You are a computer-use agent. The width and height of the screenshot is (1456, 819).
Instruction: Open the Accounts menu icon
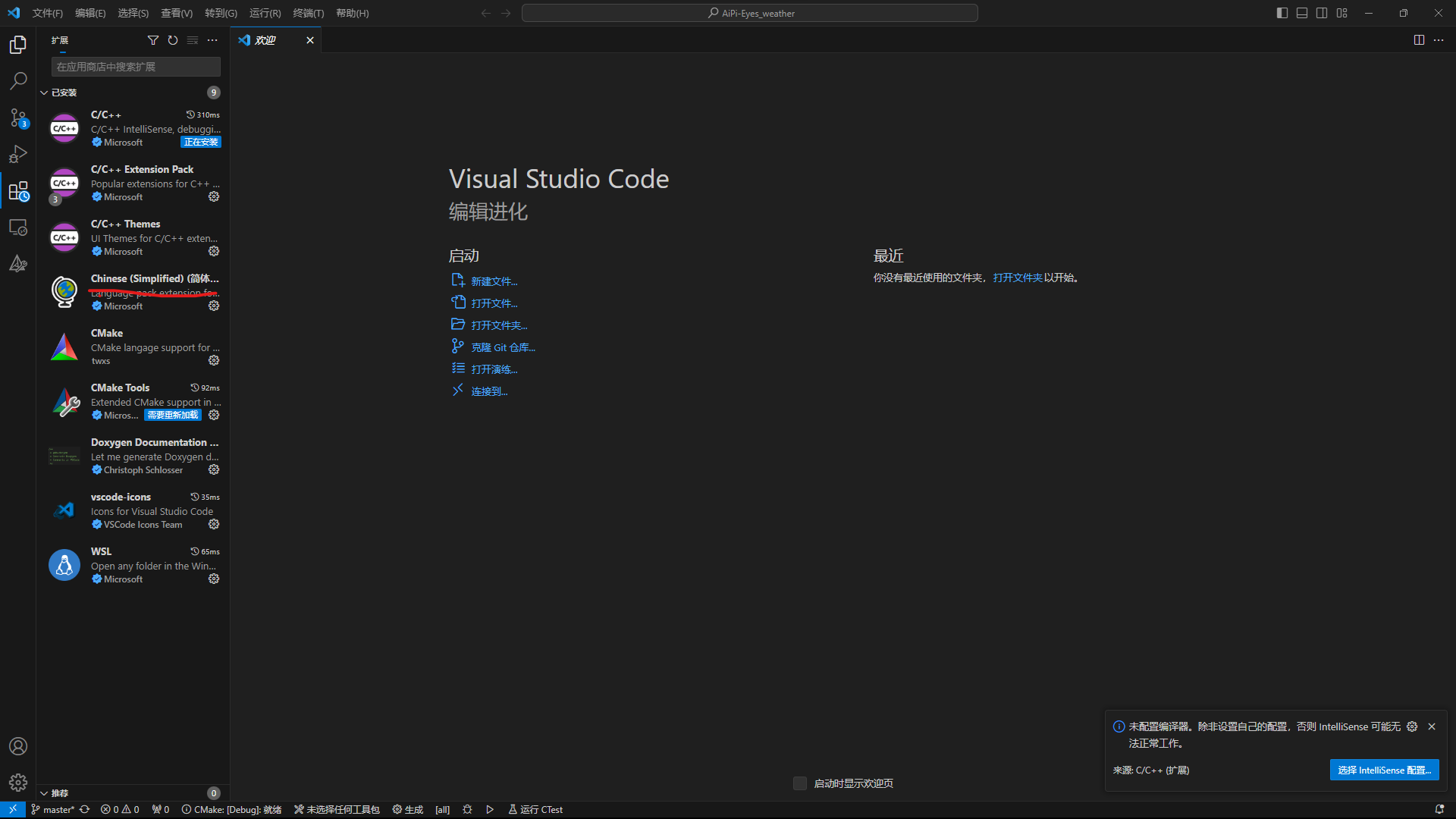click(18, 746)
